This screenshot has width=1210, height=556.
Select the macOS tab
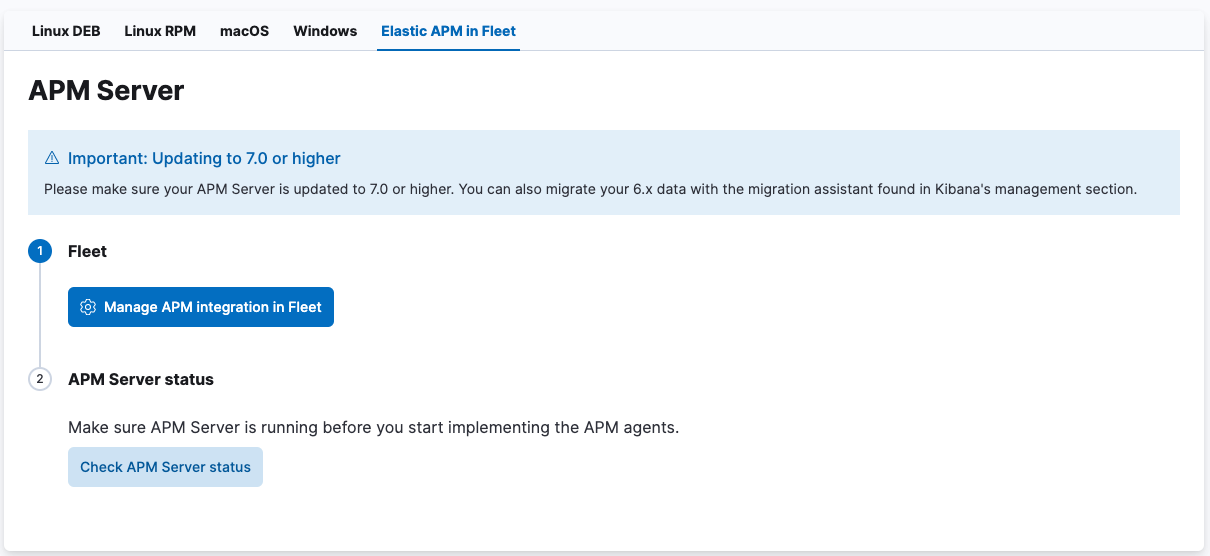click(x=244, y=31)
